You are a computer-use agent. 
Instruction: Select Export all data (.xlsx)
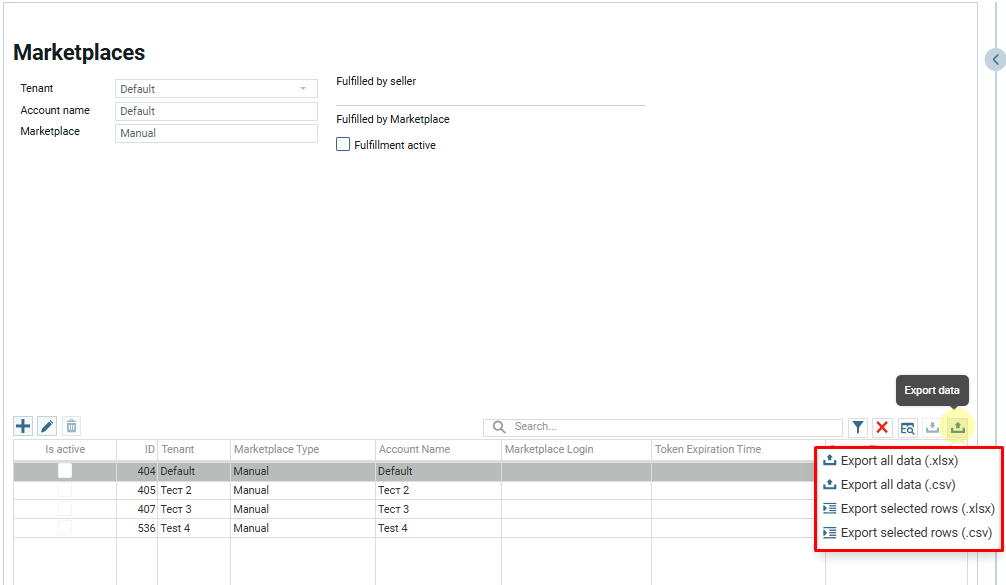click(899, 461)
